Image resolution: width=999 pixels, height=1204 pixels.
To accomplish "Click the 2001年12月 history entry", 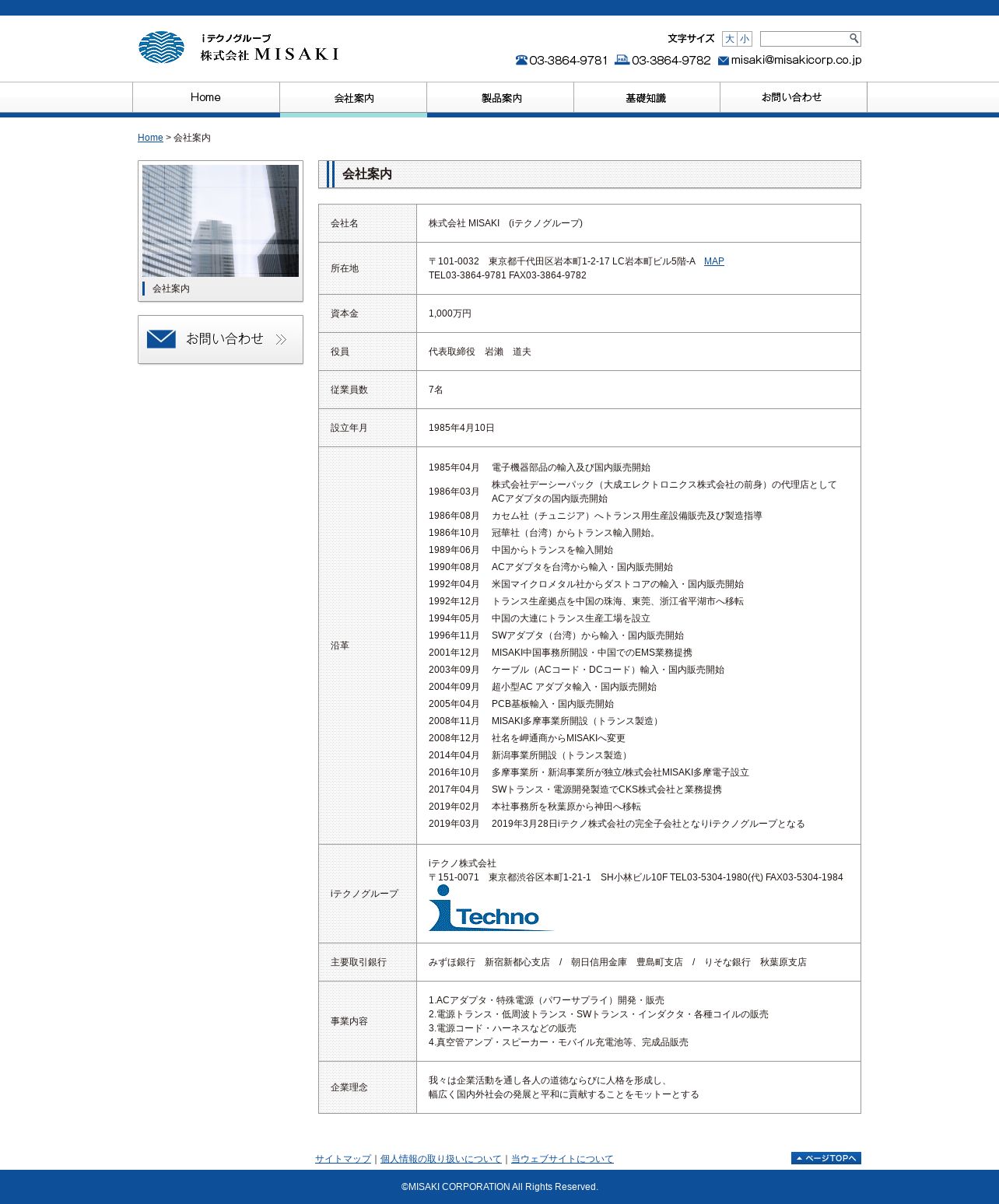I will click(560, 653).
